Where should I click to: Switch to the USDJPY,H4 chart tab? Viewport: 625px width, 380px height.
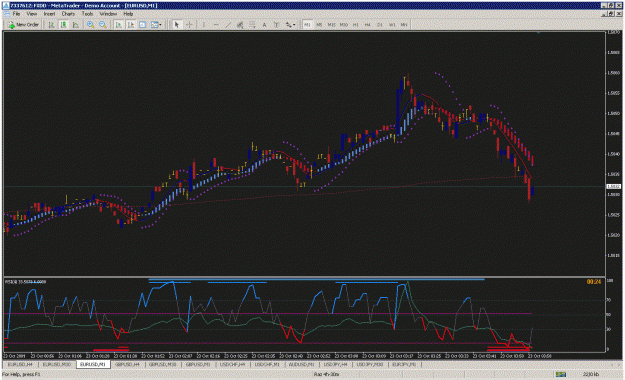click(336, 364)
